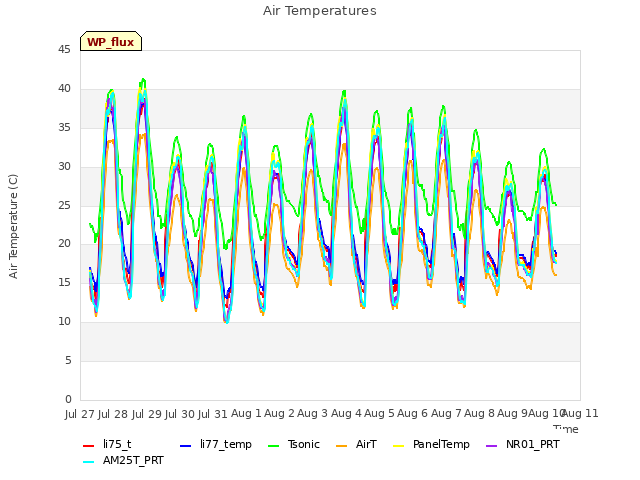Click the 35 y-axis tick label
The width and height of the screenshot is (640, 480).
click(64, 128)
